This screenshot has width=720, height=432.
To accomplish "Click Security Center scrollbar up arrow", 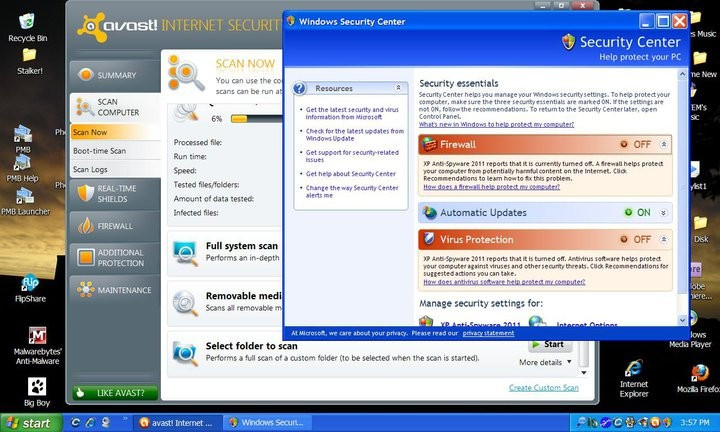I will [x=682, y=74].
